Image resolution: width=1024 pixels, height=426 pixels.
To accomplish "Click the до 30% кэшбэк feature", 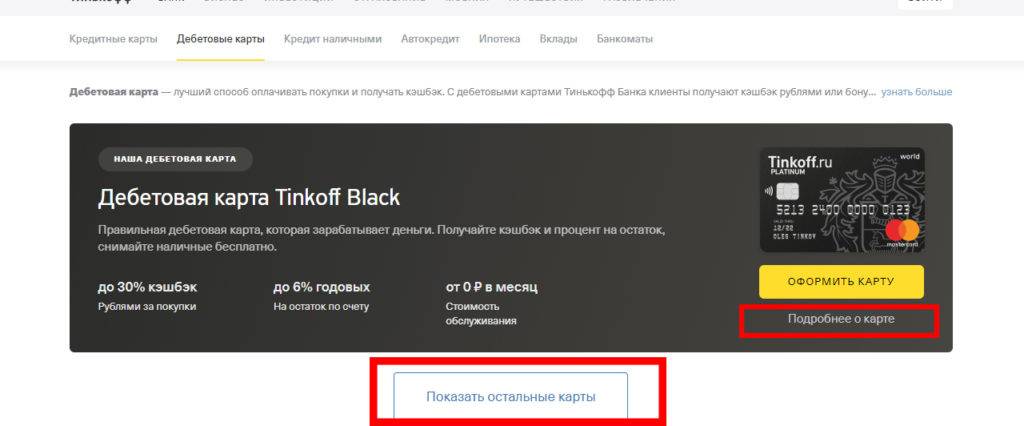I will (148, 296).
